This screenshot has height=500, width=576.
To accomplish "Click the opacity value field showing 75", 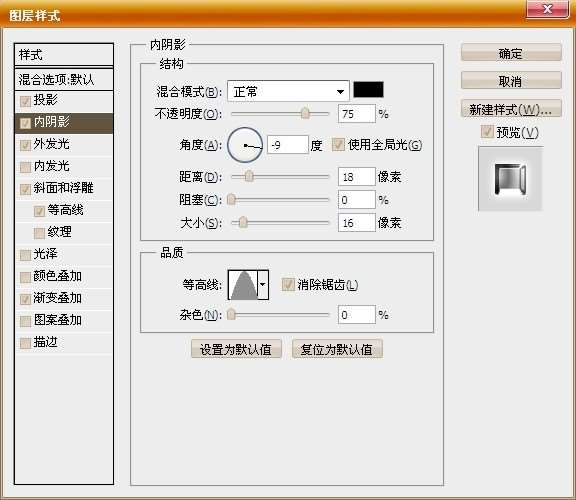I will 357,114.
